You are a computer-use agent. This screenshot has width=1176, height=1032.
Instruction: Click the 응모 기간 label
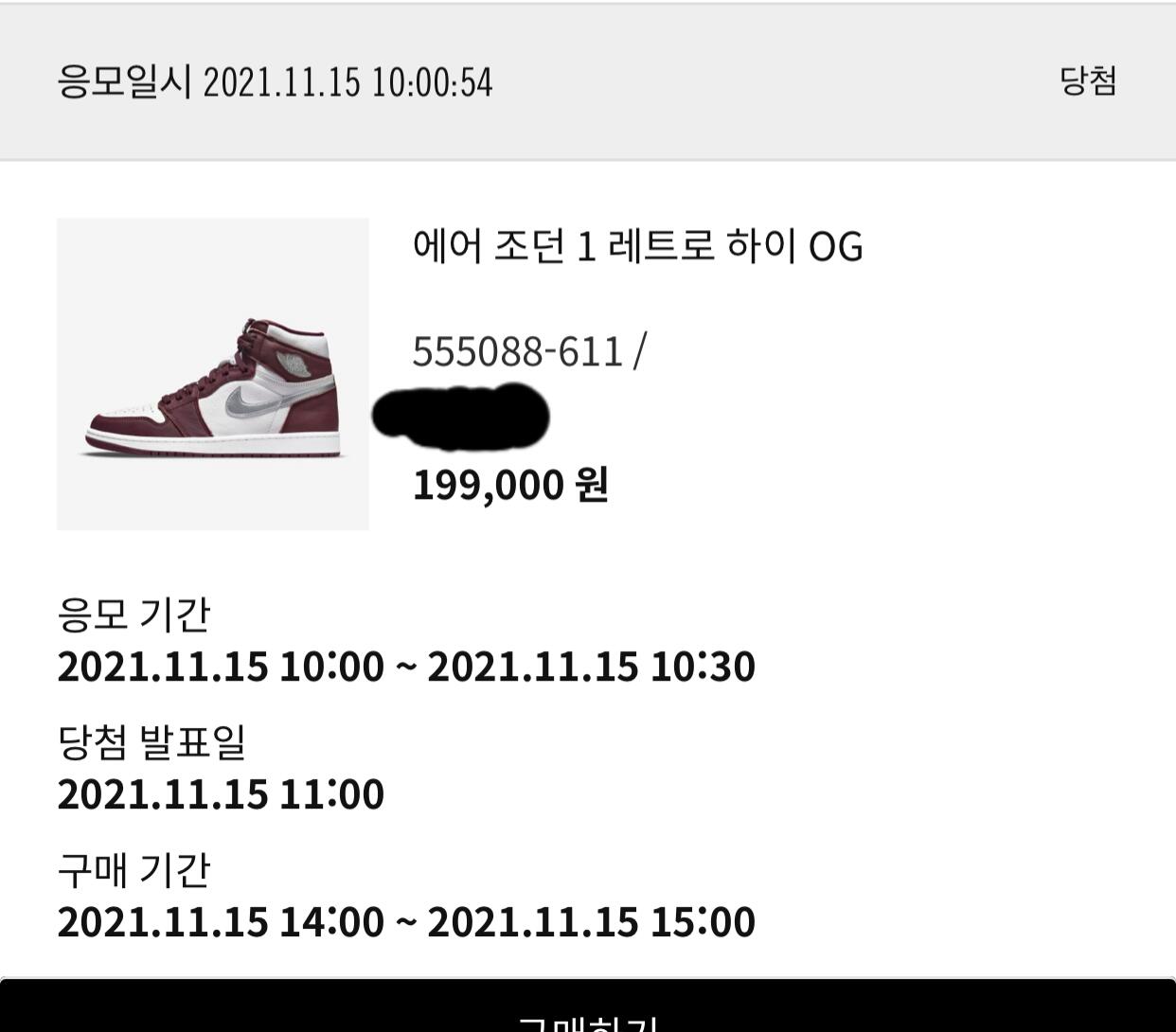point(134,614)
